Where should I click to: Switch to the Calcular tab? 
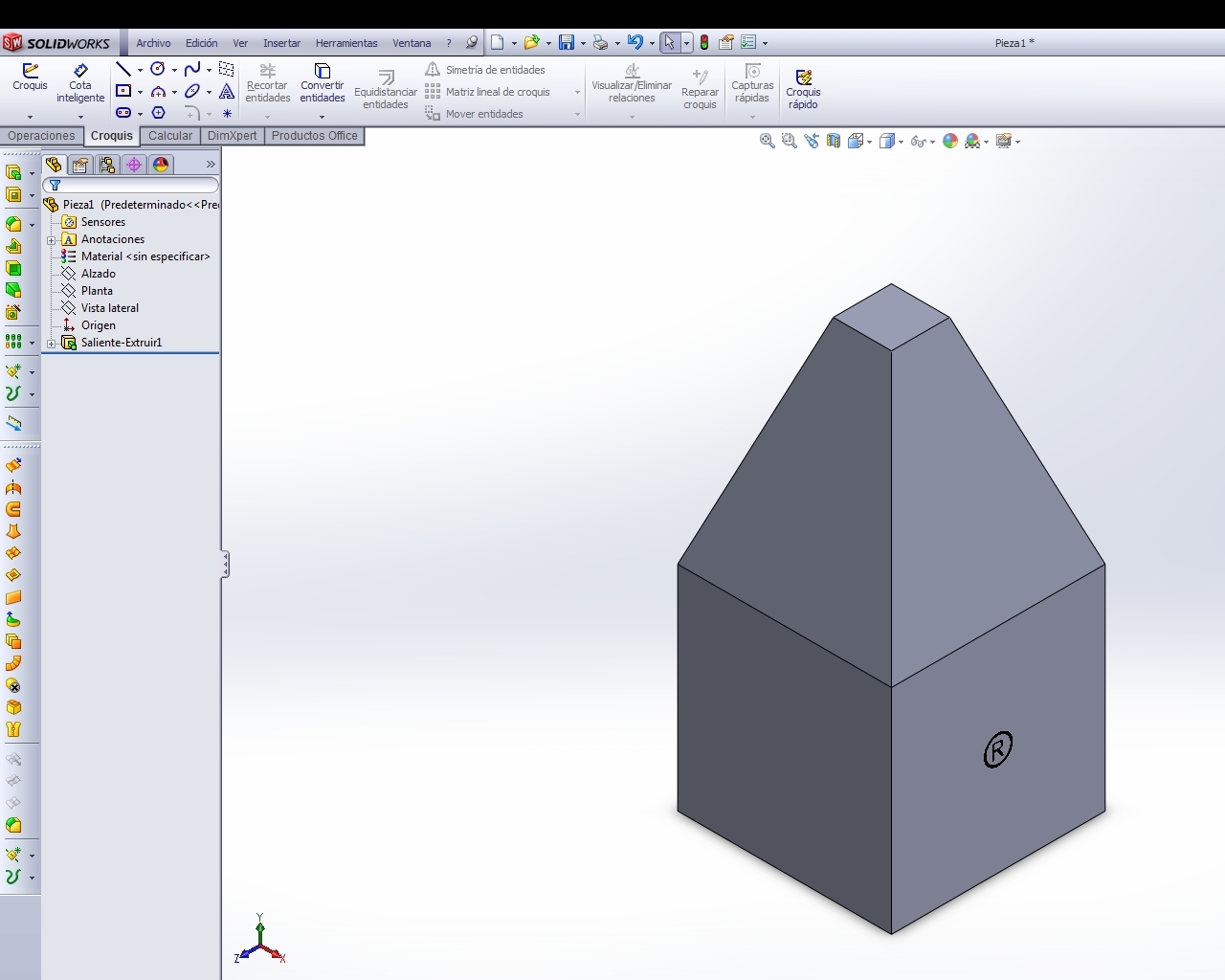(170, 136)
